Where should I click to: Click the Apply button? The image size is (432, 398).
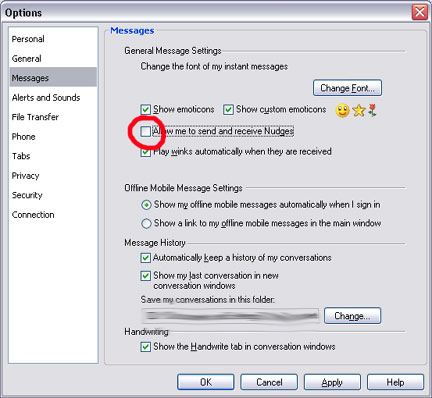pos(332,382)
